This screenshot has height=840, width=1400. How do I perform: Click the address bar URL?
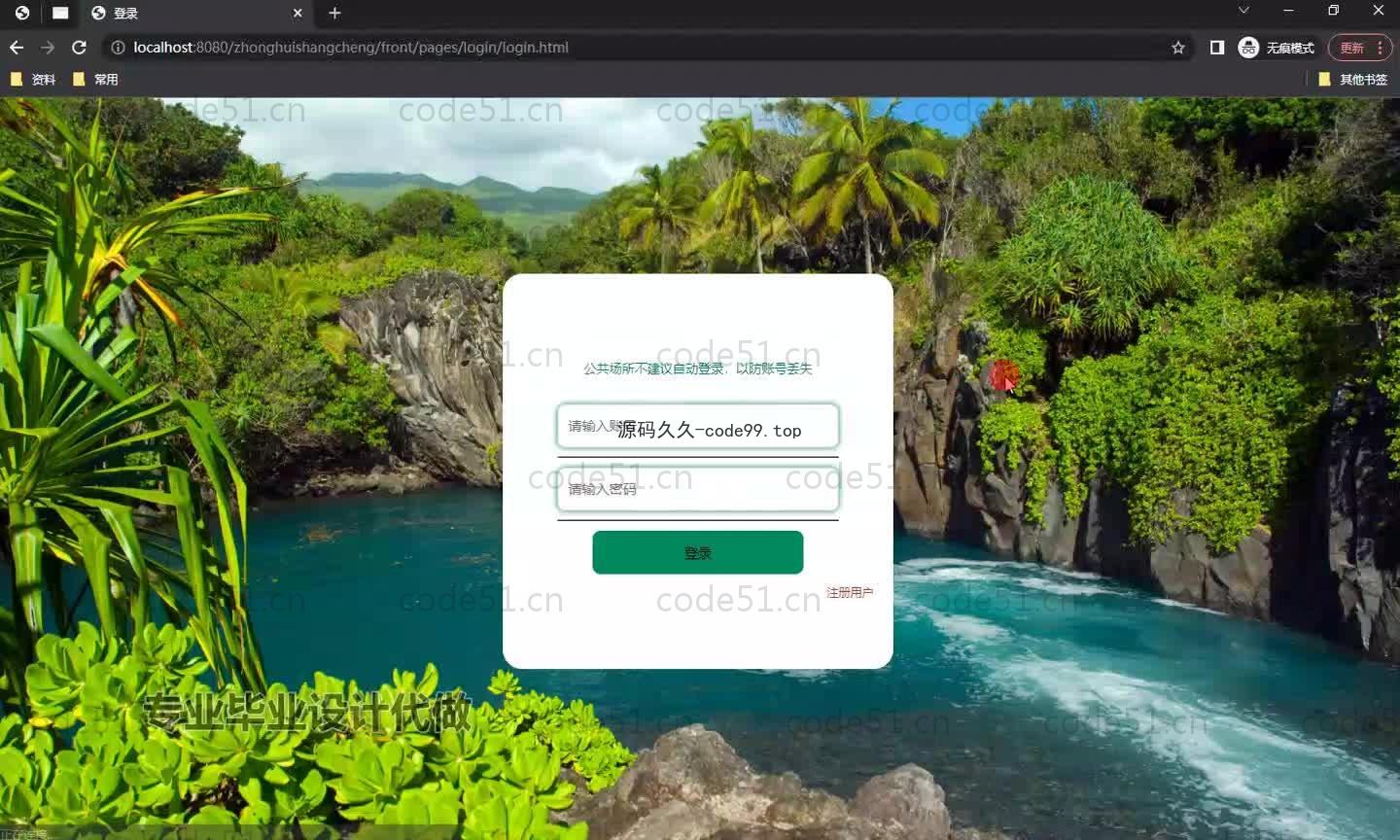[x=351, y=48]
